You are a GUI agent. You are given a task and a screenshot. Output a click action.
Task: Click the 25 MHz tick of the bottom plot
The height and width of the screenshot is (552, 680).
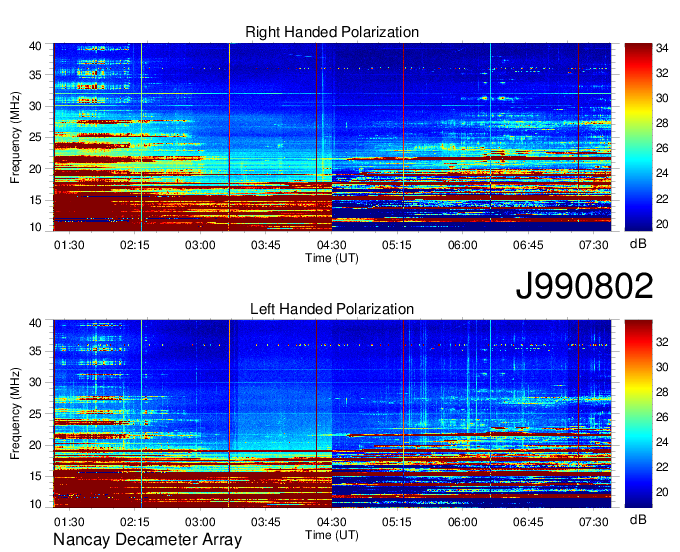coord(36,414)
